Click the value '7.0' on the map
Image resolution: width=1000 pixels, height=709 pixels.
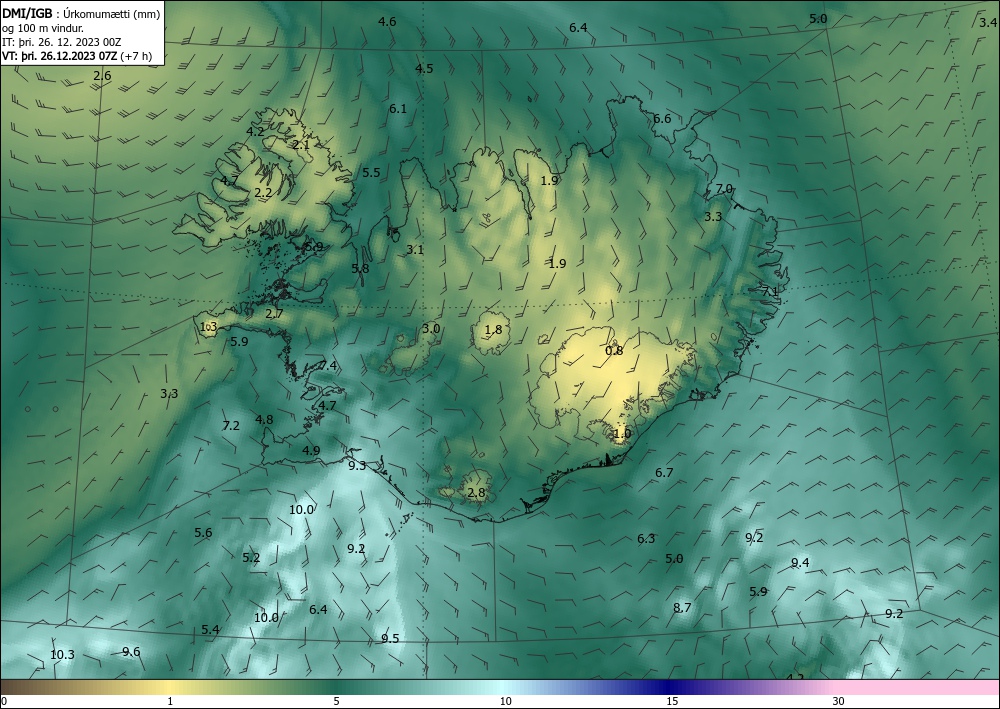click(x=724, y=189)
